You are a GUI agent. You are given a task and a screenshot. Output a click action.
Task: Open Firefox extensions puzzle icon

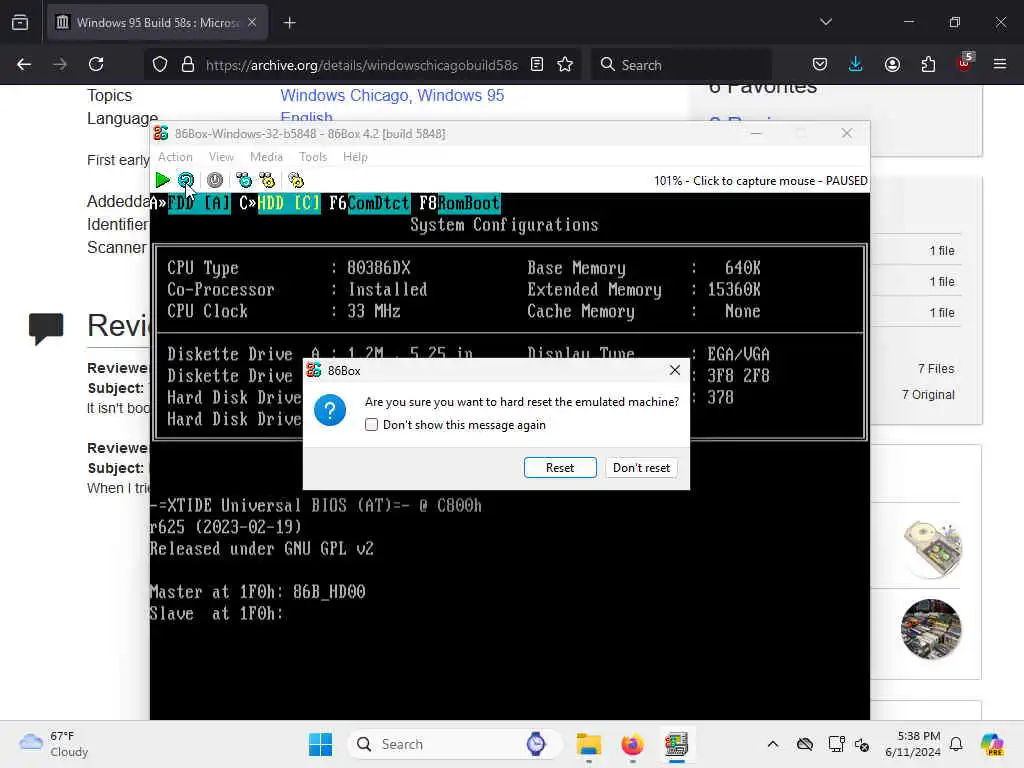pos(928,64)
